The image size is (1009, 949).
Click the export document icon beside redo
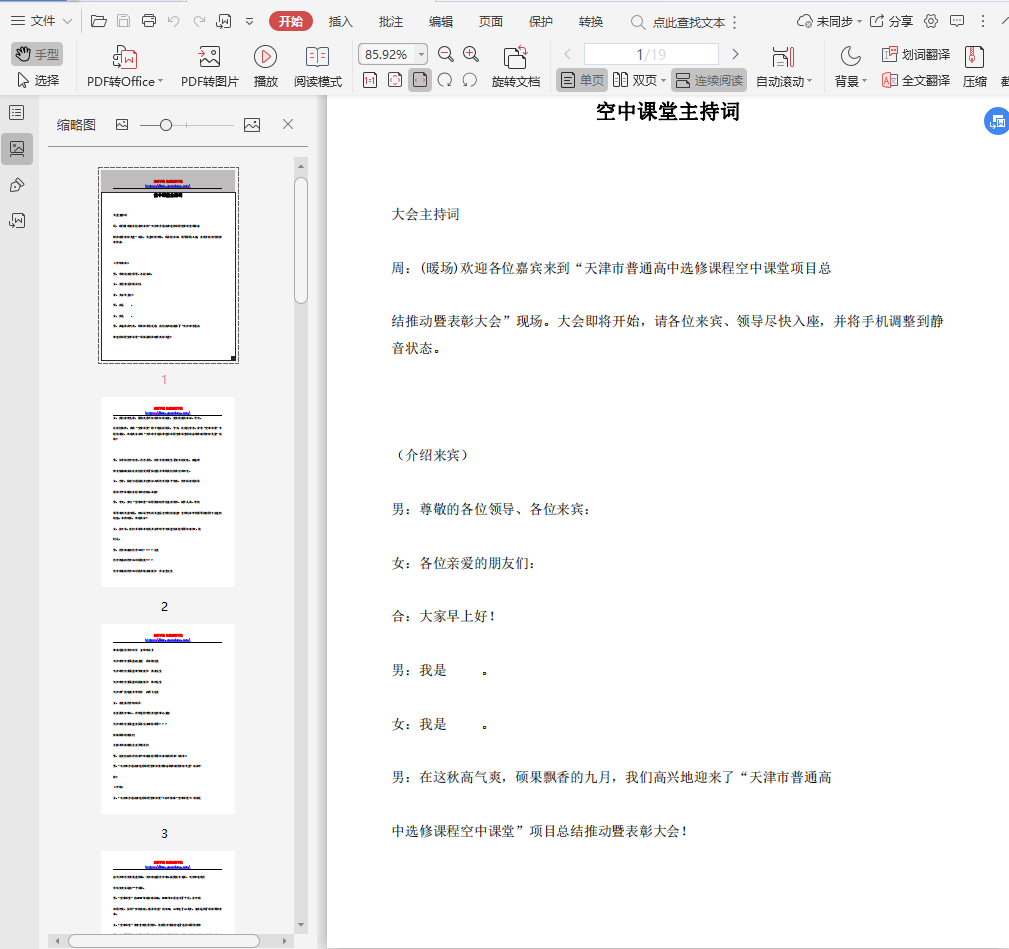tap(224, 21)
